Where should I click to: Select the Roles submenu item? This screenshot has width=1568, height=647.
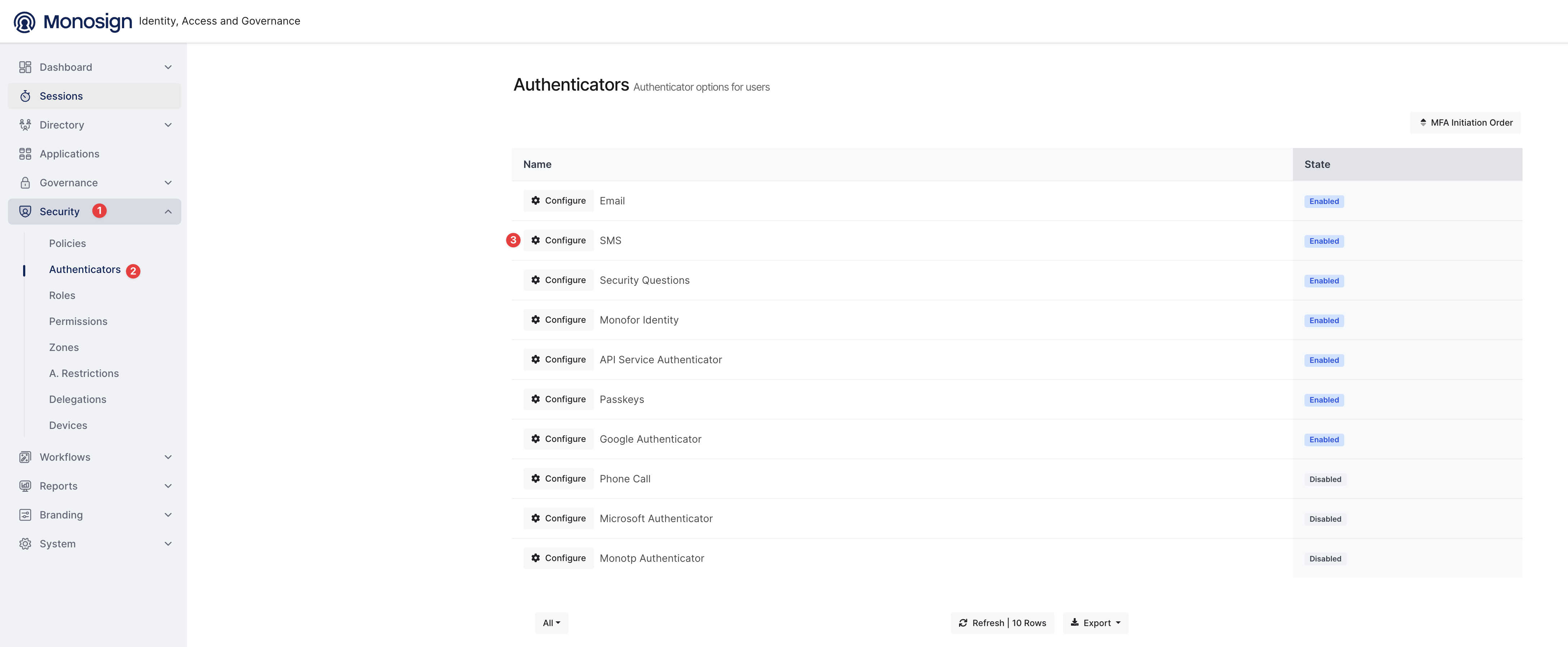[62, 295]
